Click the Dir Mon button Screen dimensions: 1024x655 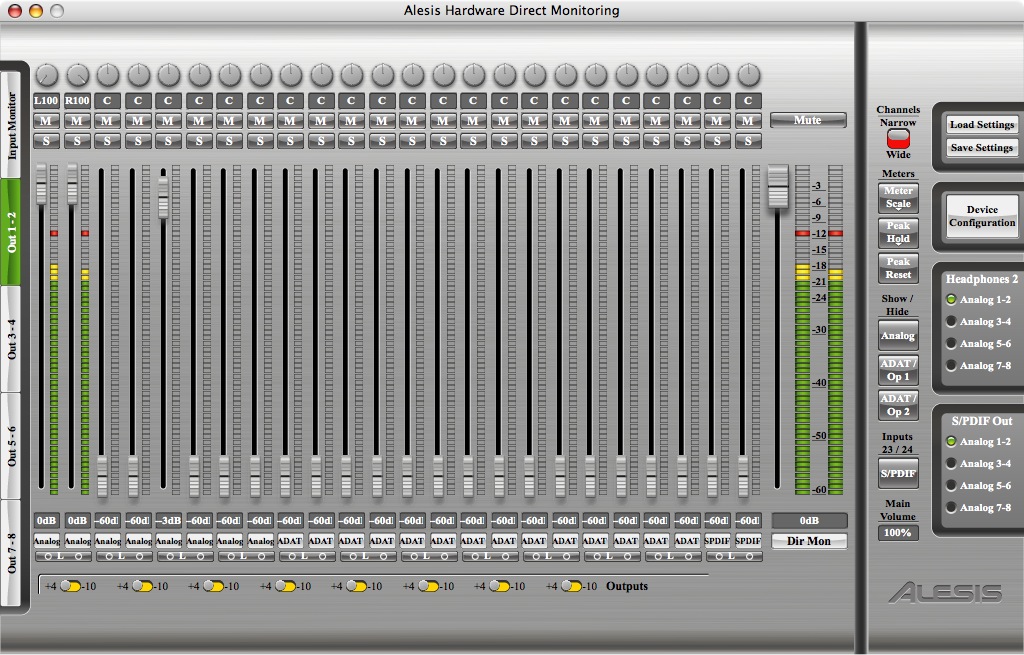coord(808,541)
